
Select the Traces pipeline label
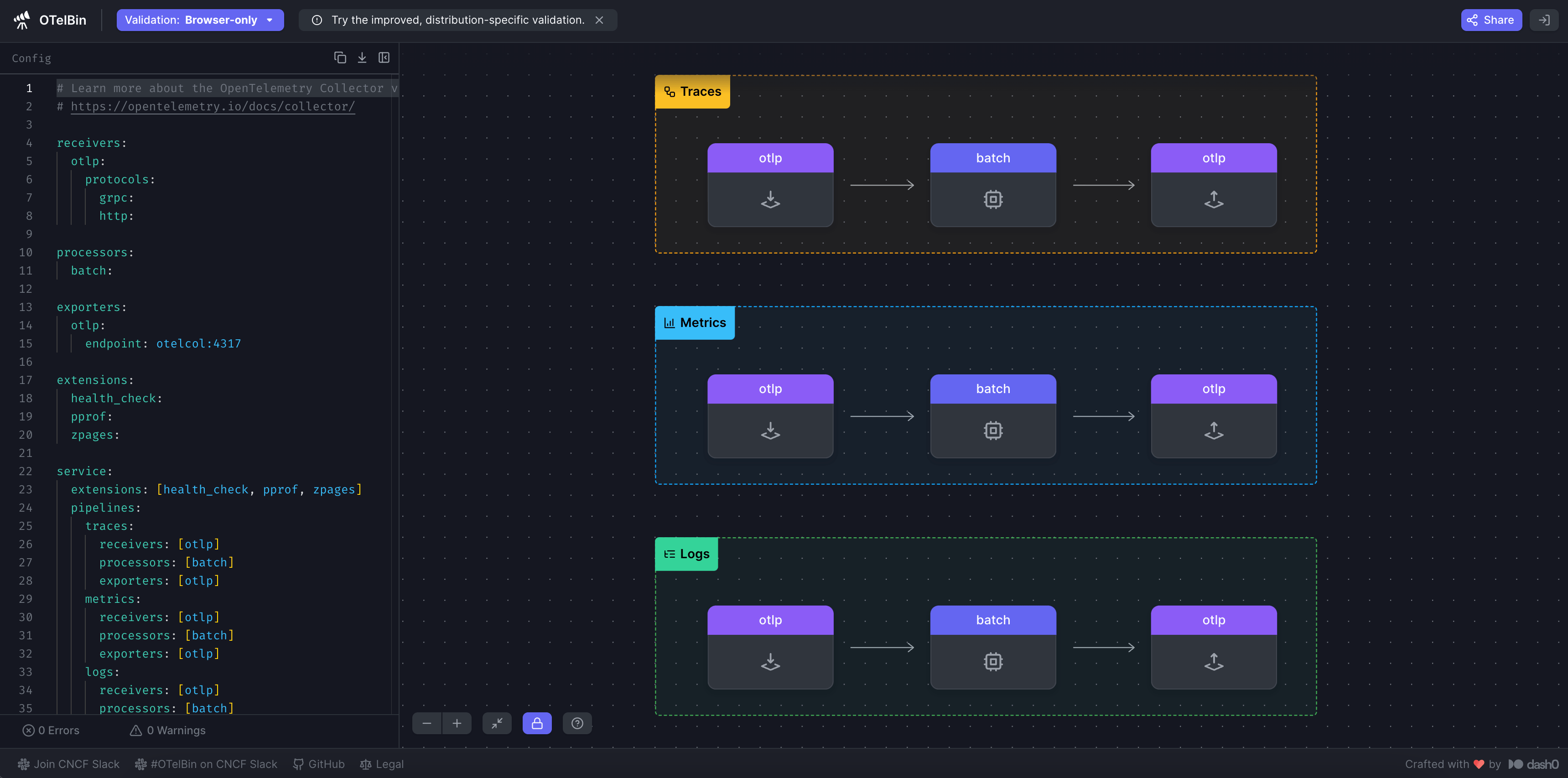tap(692, 92)
